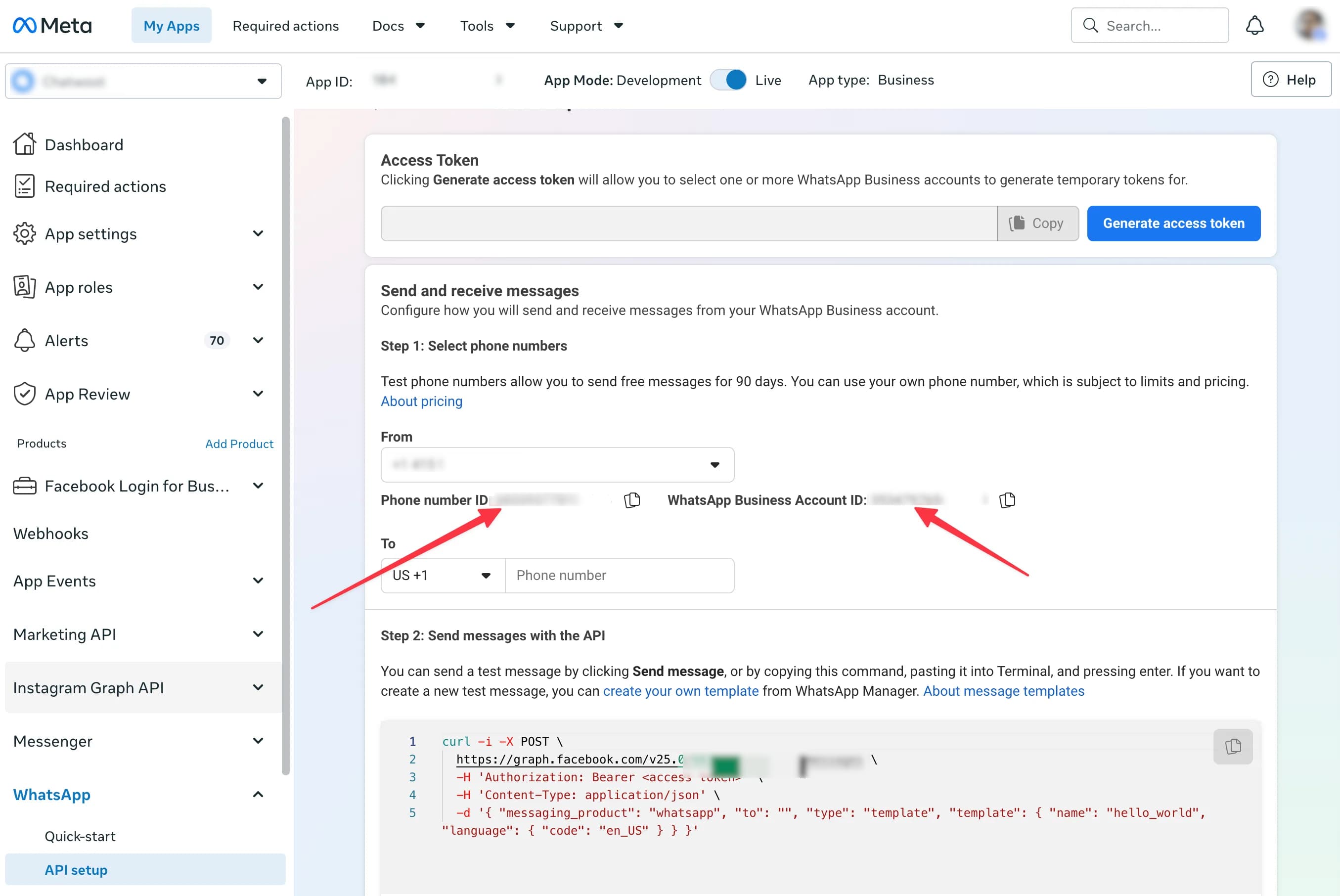
Task: Click the App settings gear icon
Action: click(25, 234)
